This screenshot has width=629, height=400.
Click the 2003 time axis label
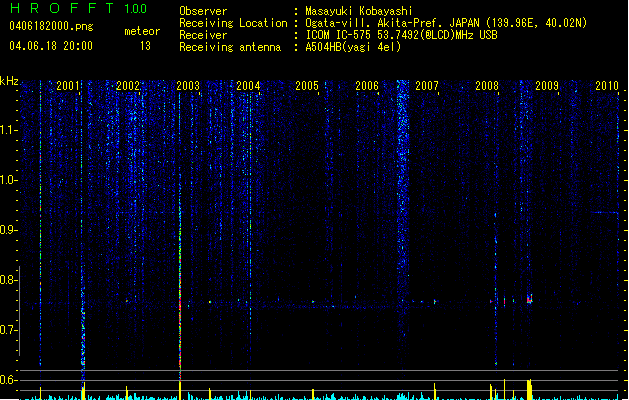pos(188,85)
